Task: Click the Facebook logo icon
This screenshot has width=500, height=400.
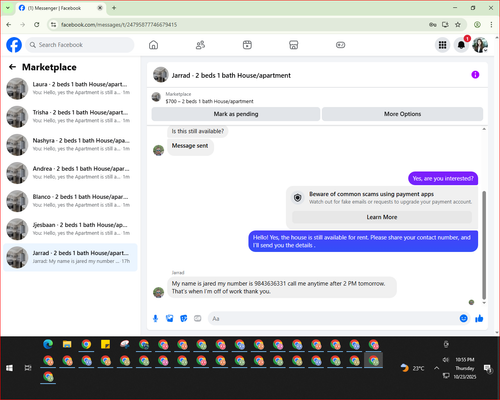Action: point(14,45)
